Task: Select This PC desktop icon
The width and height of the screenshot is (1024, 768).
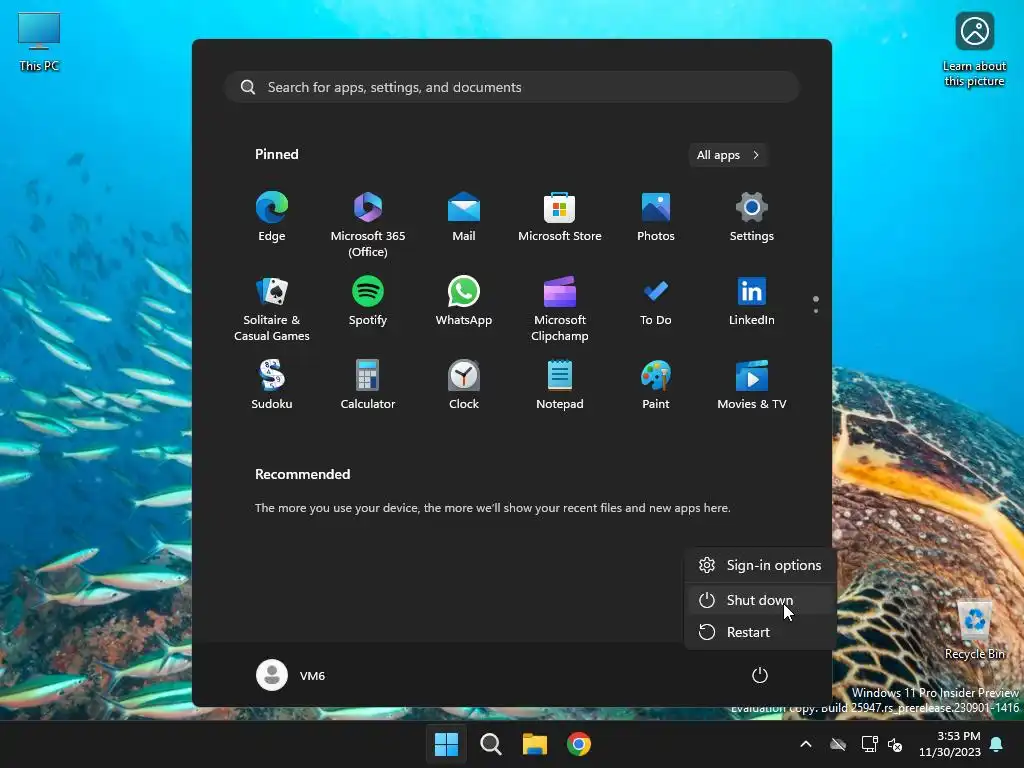Action: click(x=39, y=42)
